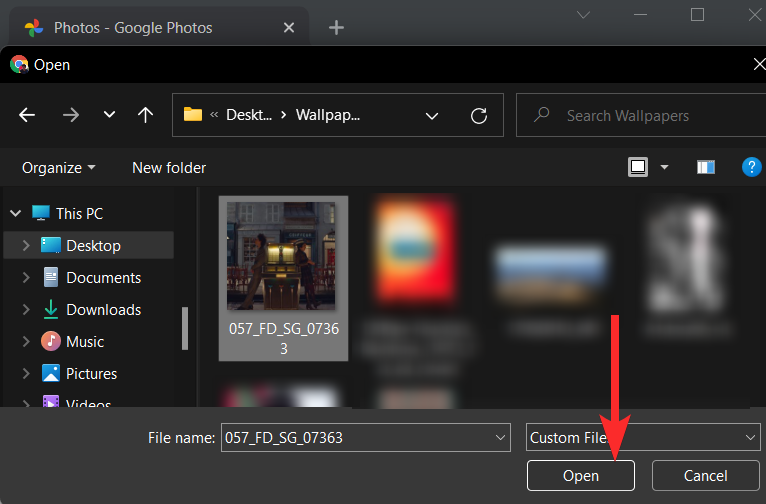766x504 pixels.
Task: Select the 057_FD_SG_07363 image thumbnail
Action: (281, 256)
